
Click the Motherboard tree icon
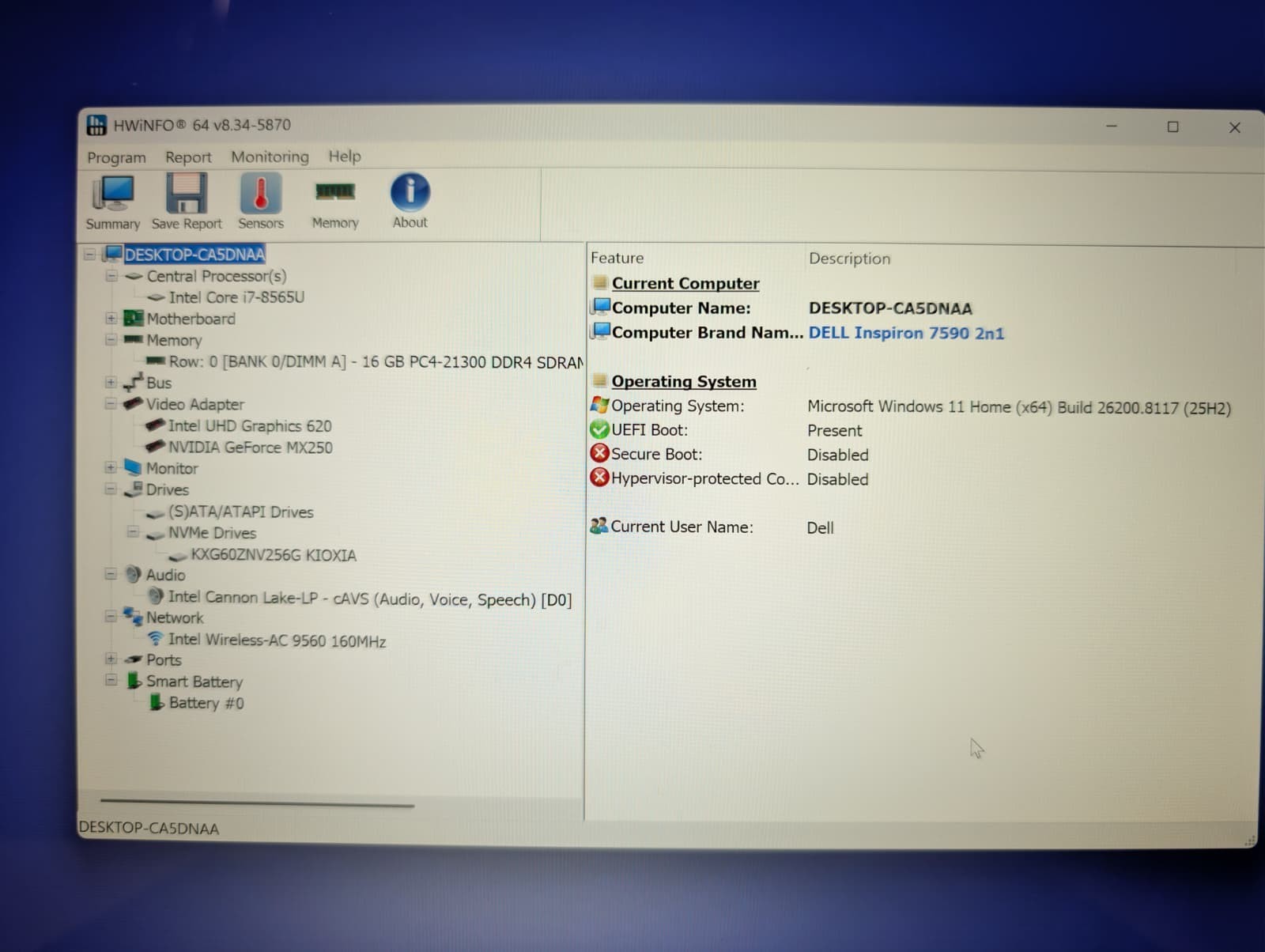point(134,319)
